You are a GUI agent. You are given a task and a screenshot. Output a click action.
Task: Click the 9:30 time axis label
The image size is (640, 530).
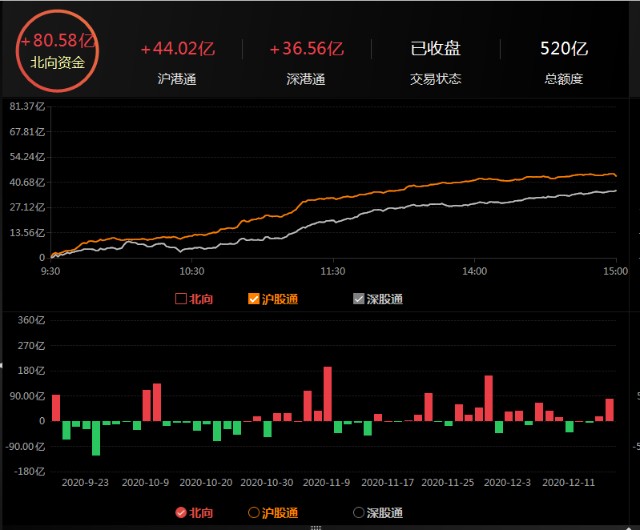[x=51, y=271]
